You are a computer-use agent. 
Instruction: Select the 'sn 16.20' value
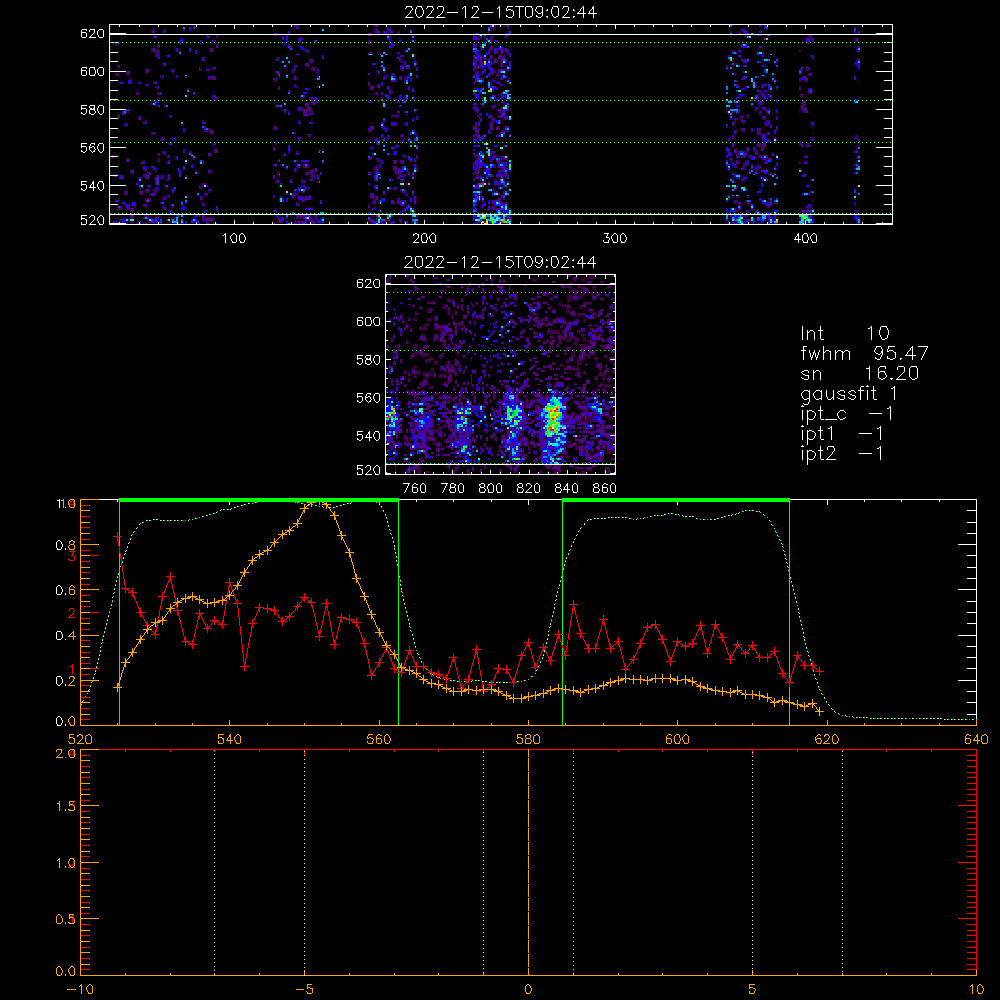pos(860,373)
